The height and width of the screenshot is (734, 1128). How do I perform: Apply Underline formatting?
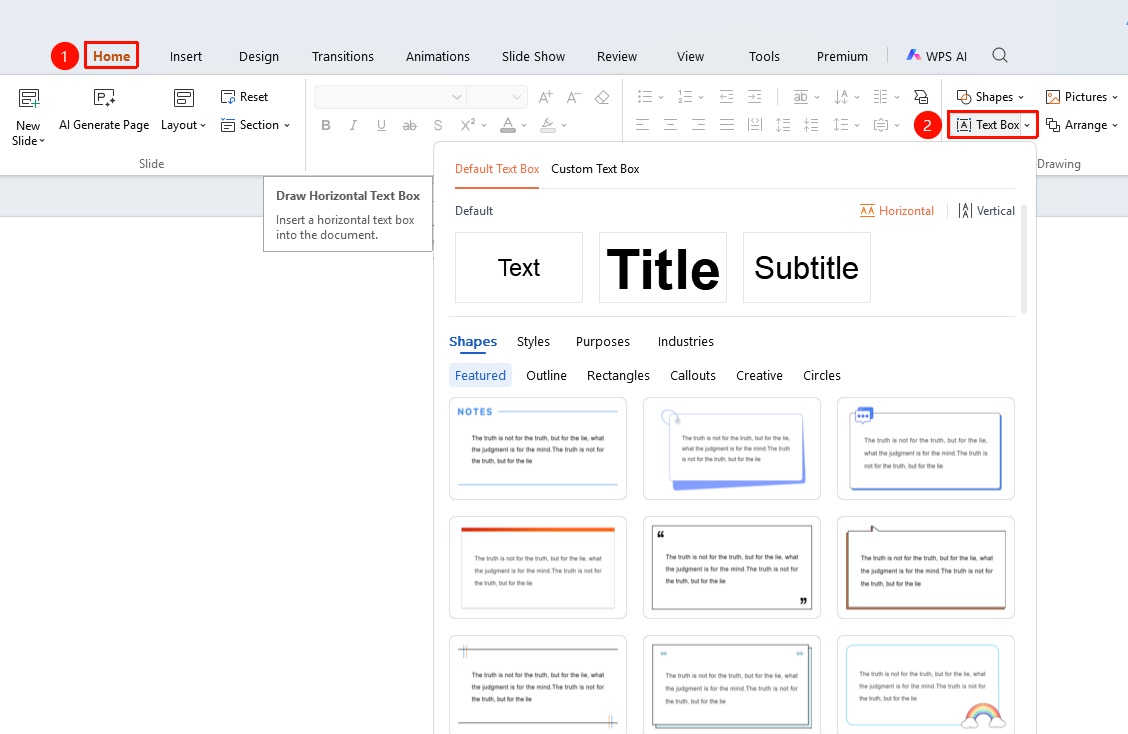click(x=381, y=125)
